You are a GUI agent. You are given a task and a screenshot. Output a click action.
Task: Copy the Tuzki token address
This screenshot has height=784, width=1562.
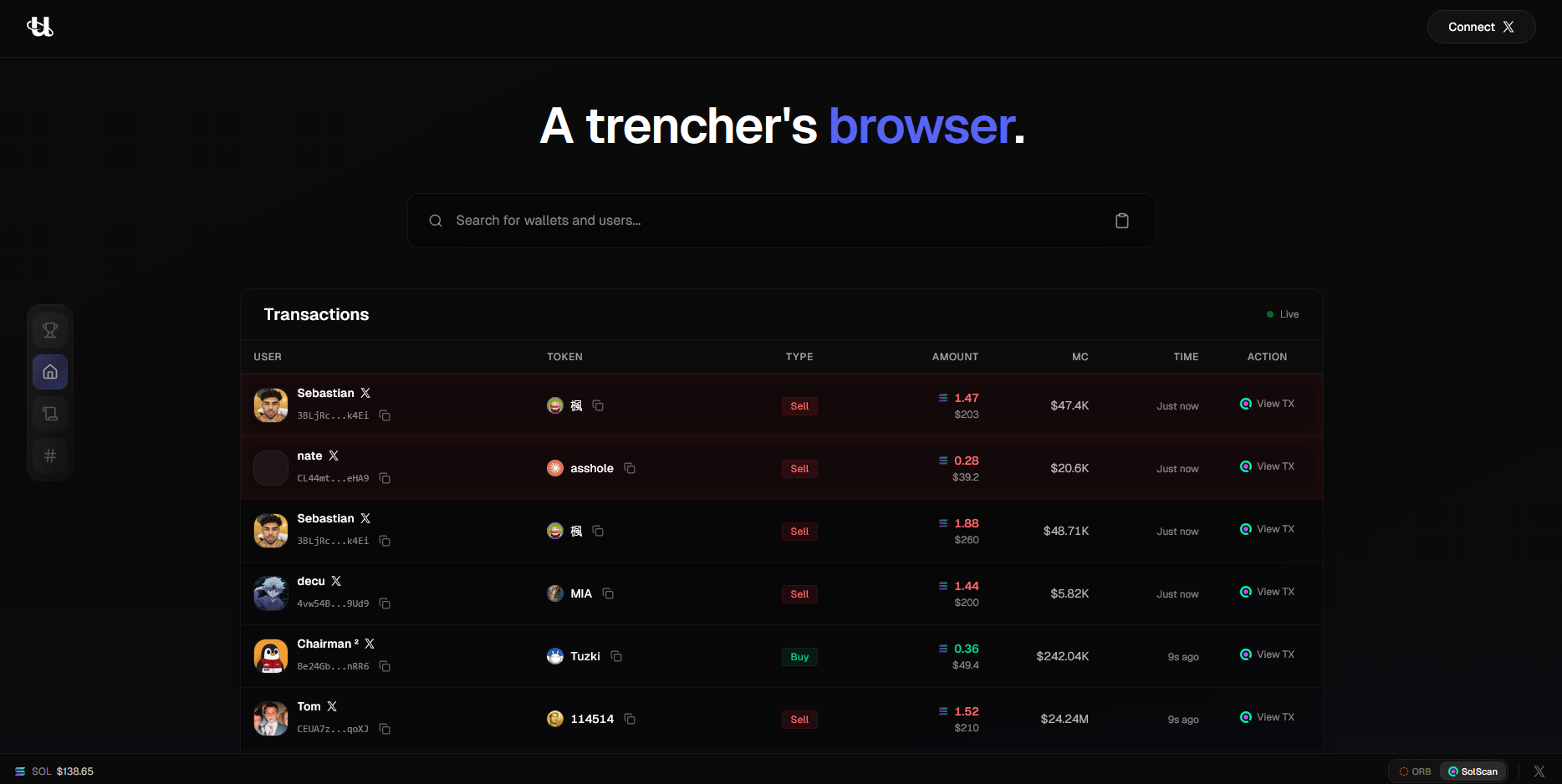[616, 656]
